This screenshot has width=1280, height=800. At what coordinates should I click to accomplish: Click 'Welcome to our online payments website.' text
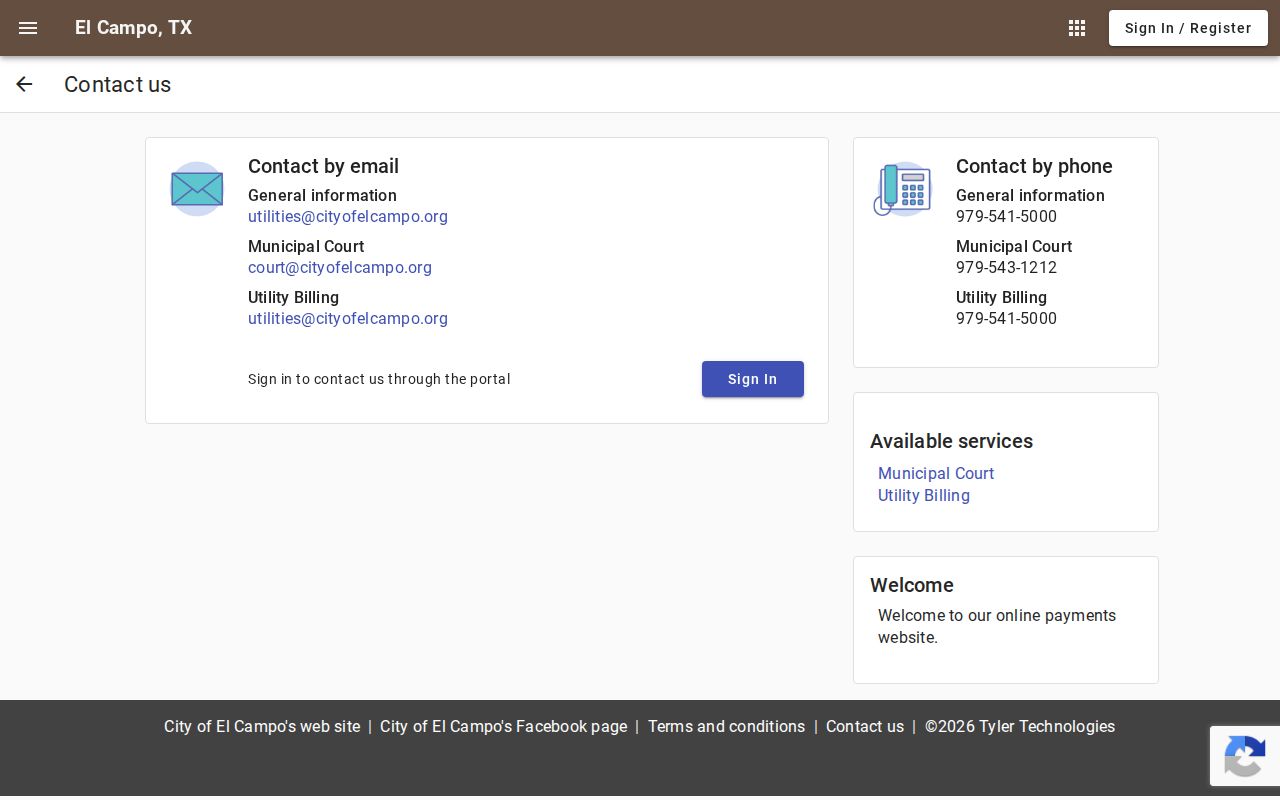[997, 627]
